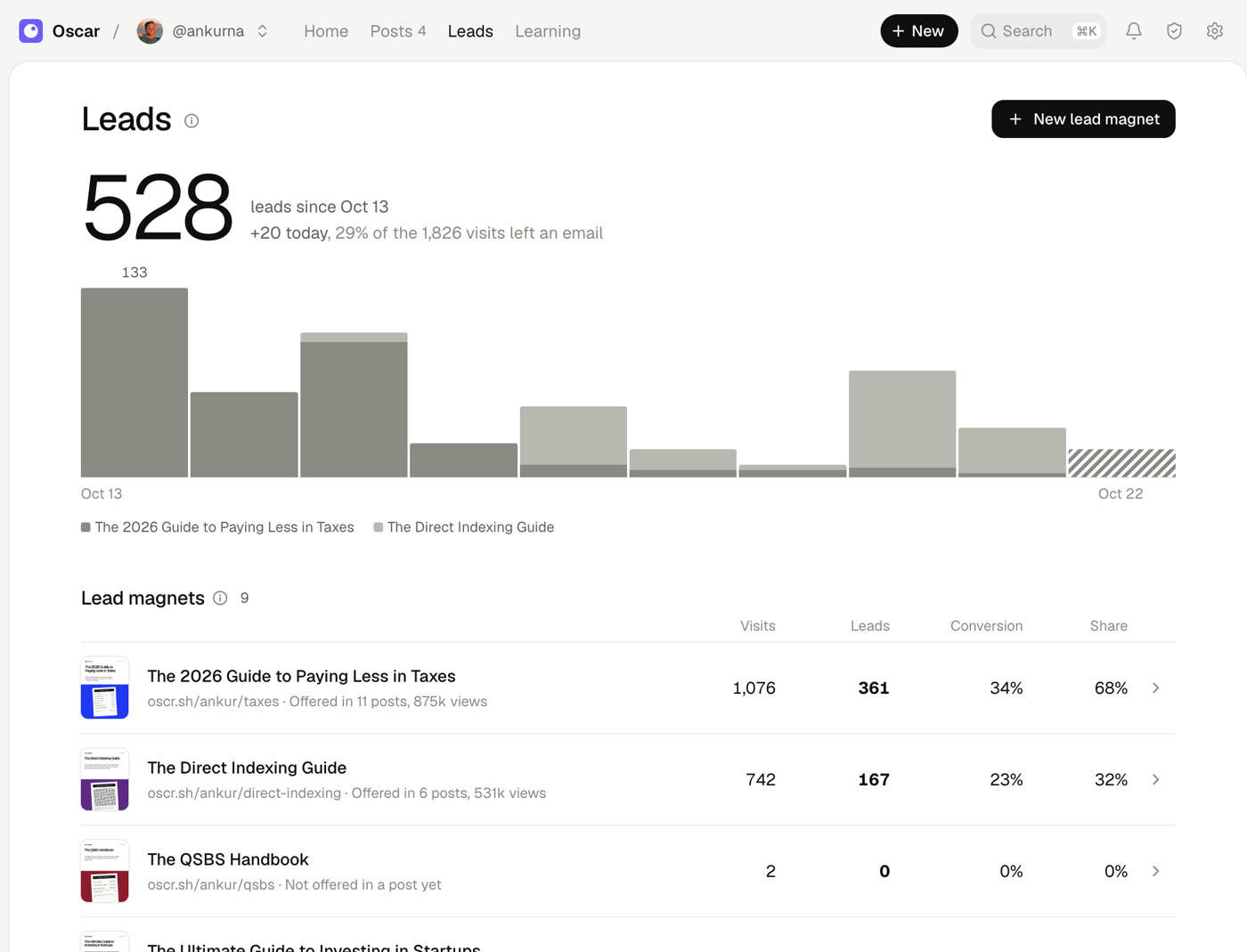Open the Learning tab
The width and height of the screenshot is (1247, 952).
coord(548,31)
